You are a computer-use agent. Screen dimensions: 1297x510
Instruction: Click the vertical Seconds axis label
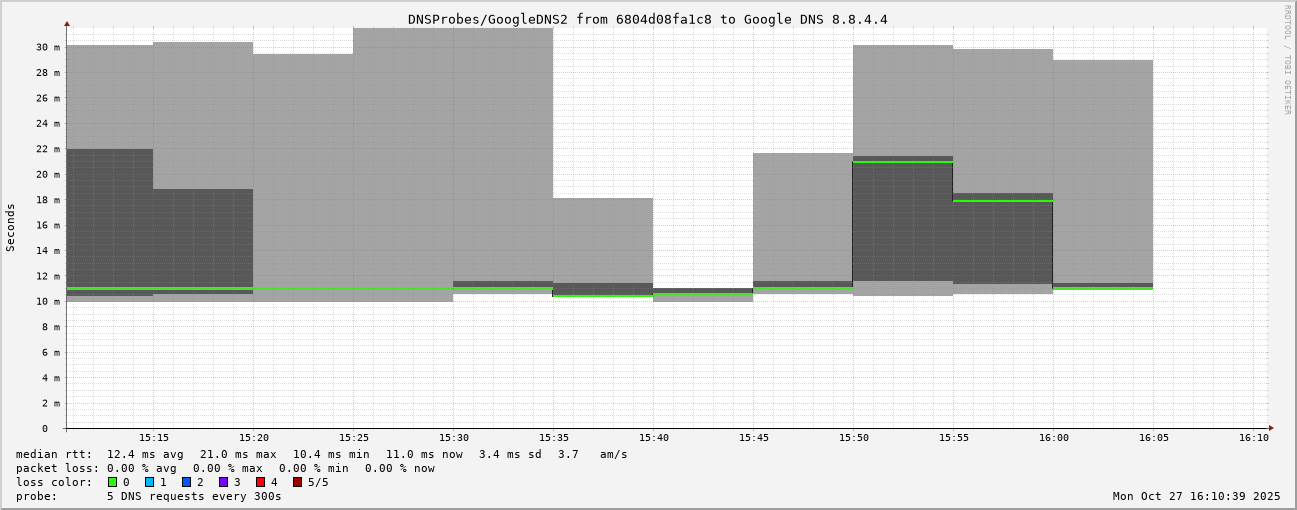pyautogui.click(x=11, y=227)
